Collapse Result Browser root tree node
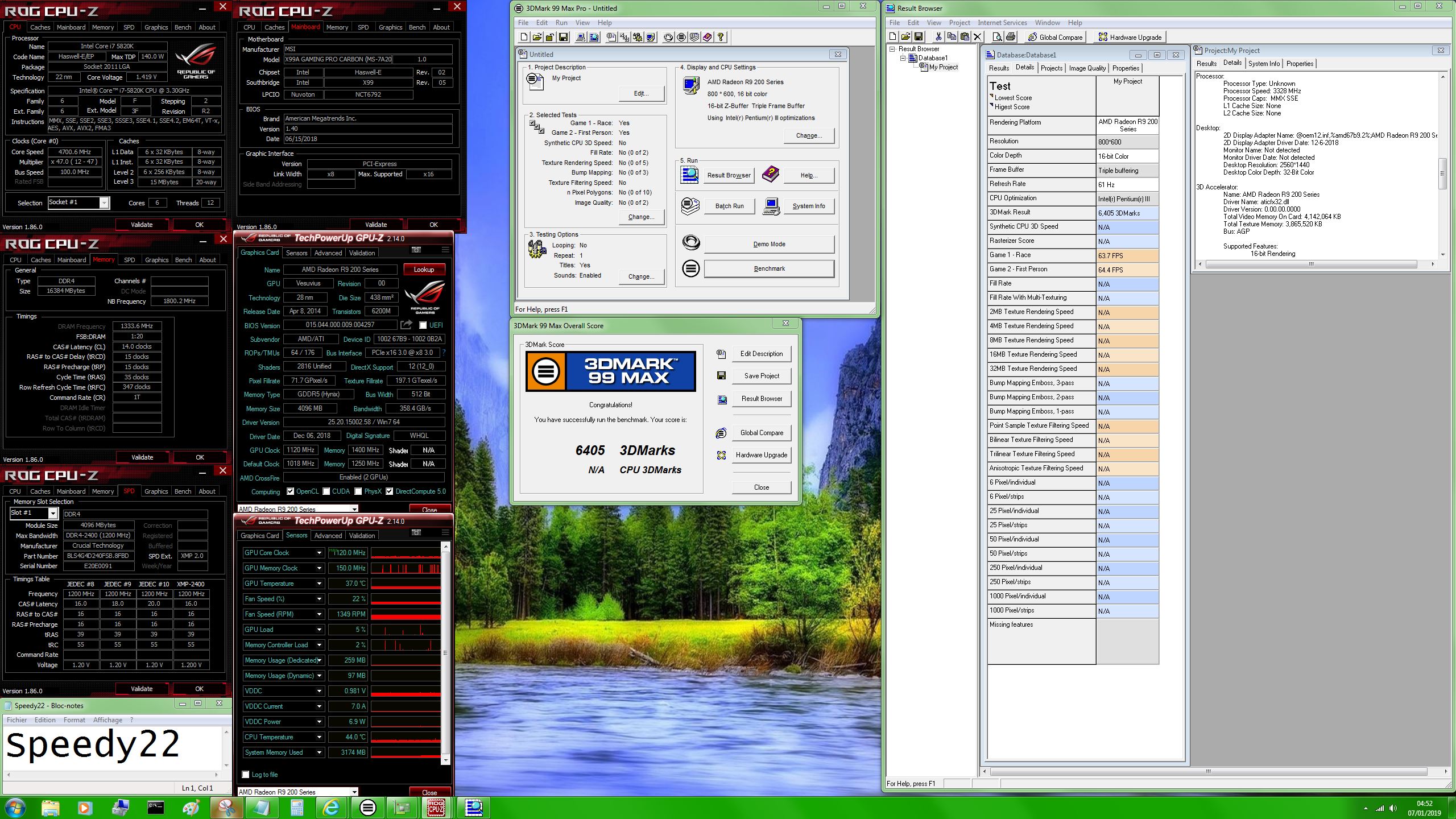This screenshot has height=819, width=1456. pyautogui.click(x=892, y=49)
